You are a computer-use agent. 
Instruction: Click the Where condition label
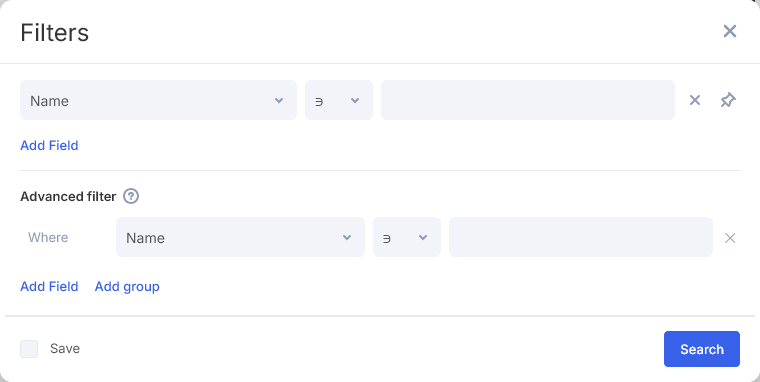pos(48,237)
